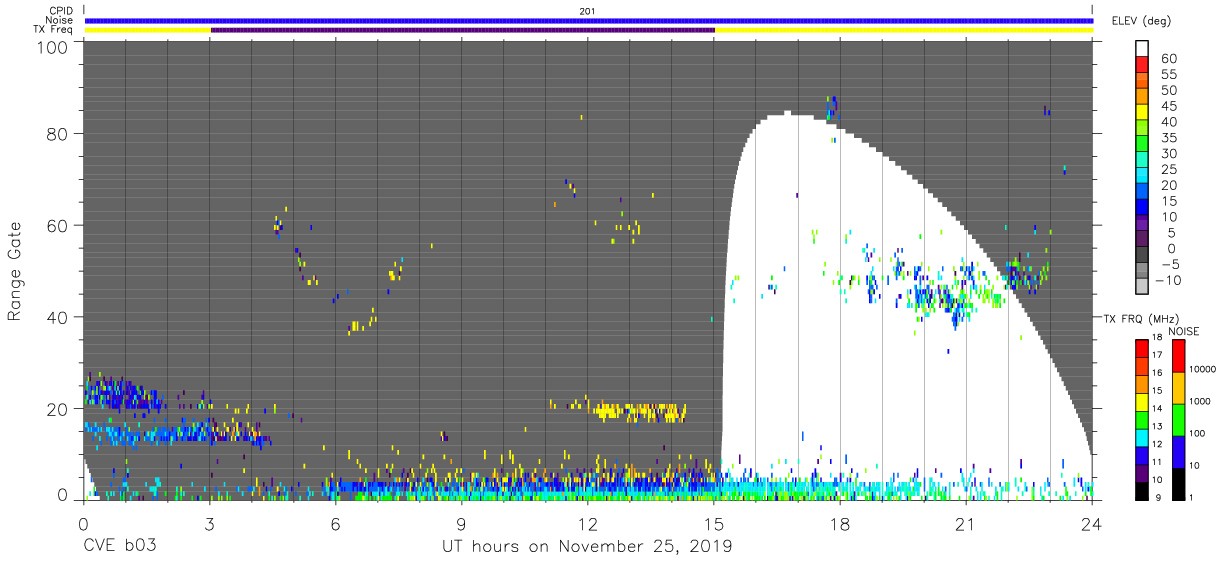Click x-axis tick label '24'

1092,526
